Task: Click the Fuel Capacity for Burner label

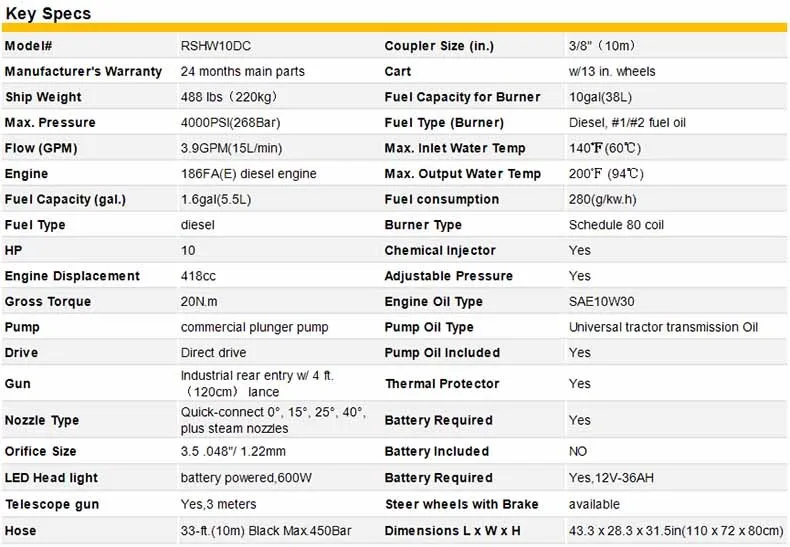Action: [x=462, y=97]
